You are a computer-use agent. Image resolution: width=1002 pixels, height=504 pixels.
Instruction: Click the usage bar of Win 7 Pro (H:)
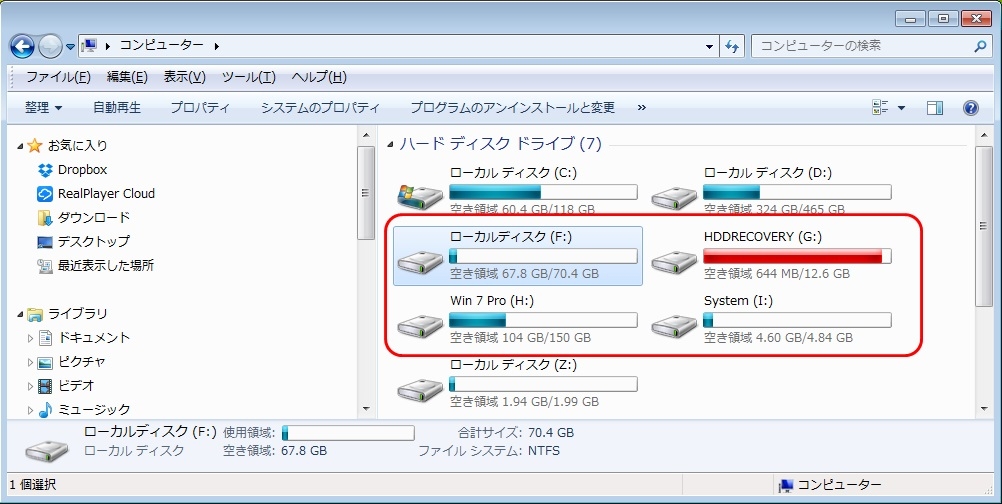click(x=543, y=320)
